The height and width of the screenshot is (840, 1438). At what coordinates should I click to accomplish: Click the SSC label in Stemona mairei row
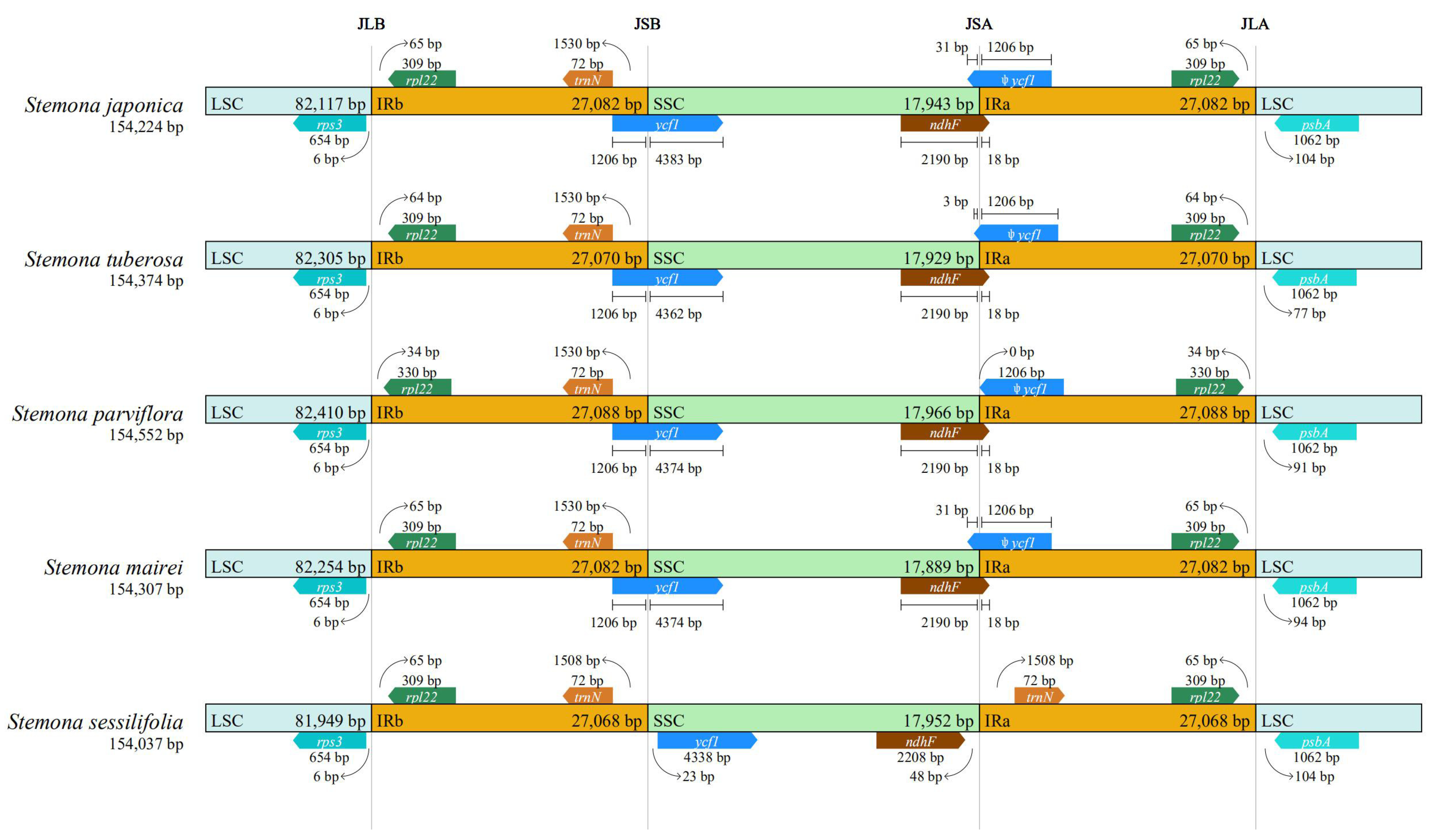[668, 567]
